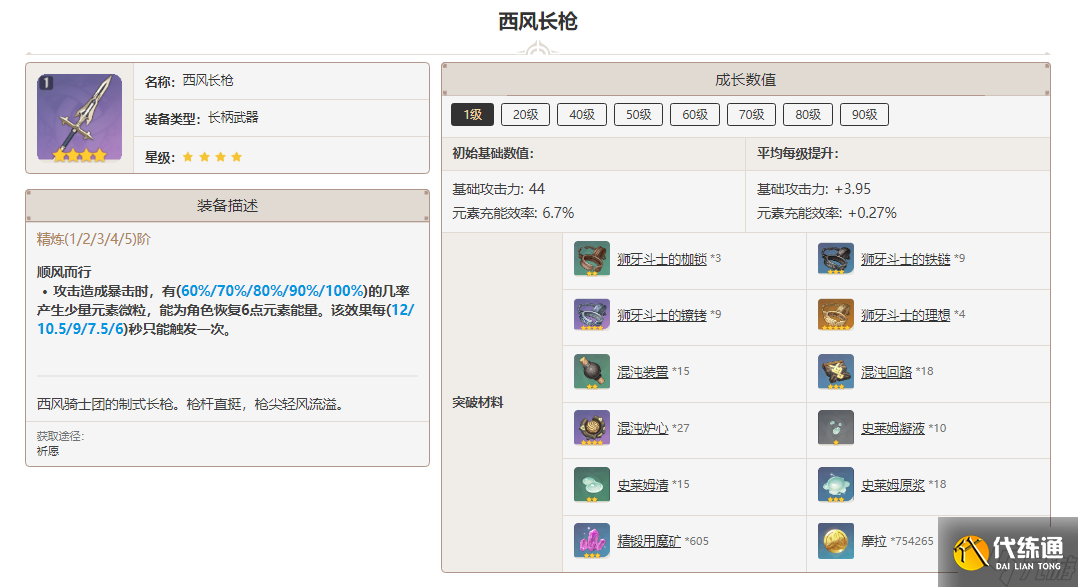The height and width of the screenshot is (587, 1078).
Task: Click the 混沌炉心 material icon
Action: pyautogui.click(x=592, y=428)
